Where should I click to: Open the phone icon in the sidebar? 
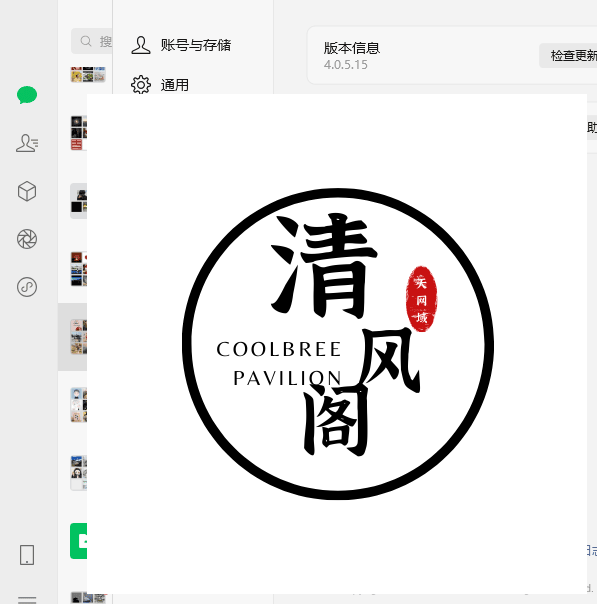[x=27, y=555]
